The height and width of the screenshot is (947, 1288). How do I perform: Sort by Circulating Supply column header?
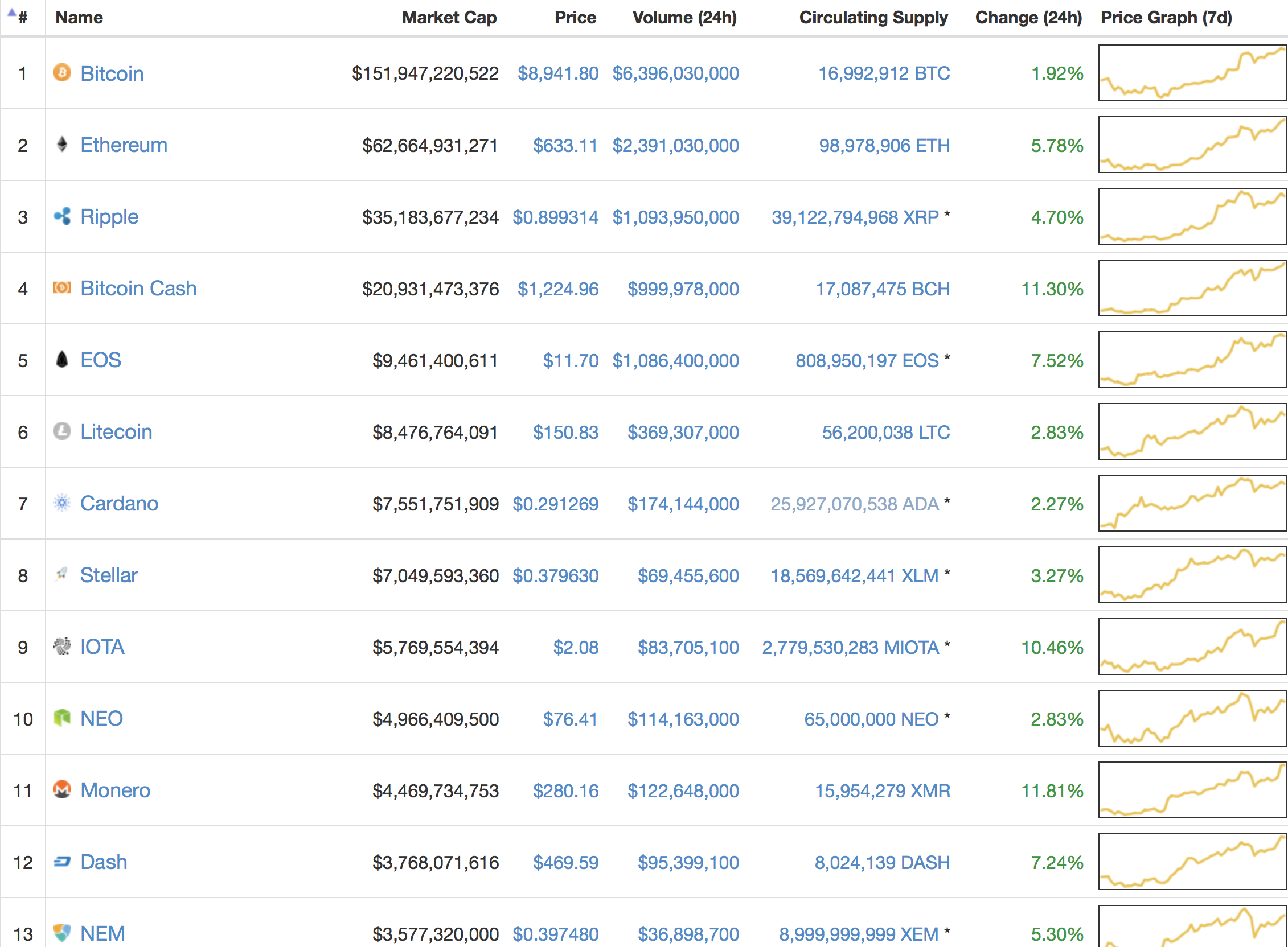click(x=873, y=17)
